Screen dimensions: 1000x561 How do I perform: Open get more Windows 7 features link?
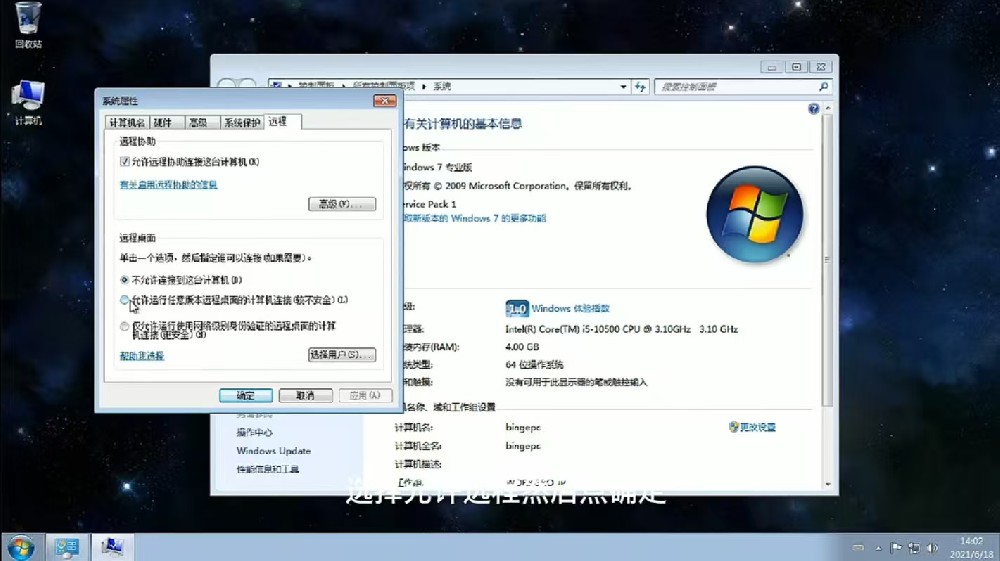(x=475, y=218)
